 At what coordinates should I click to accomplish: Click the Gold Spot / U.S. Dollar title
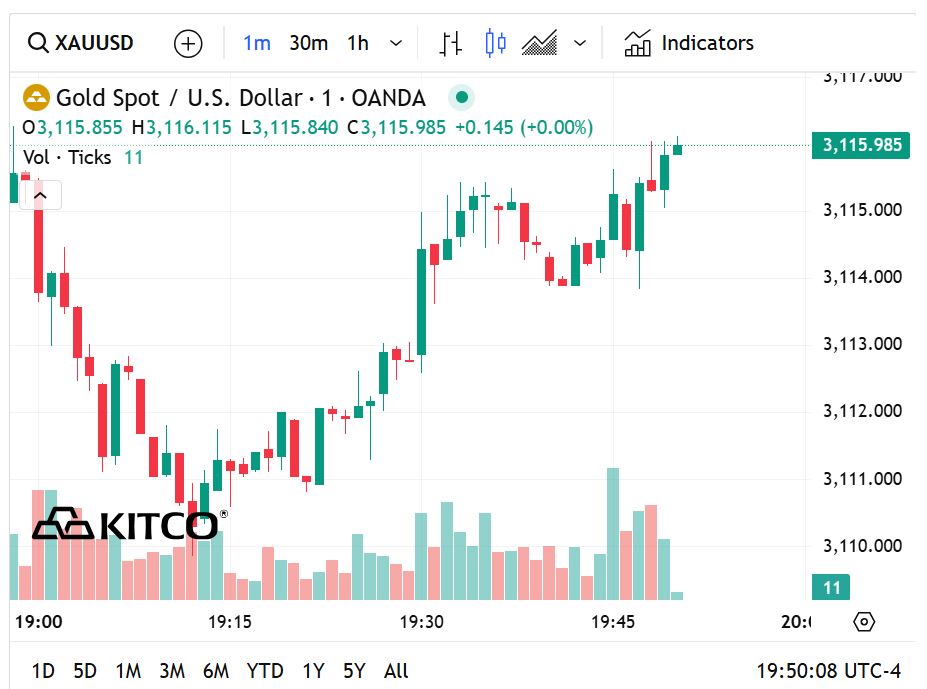pyautogui.click(x=241, y=98)
